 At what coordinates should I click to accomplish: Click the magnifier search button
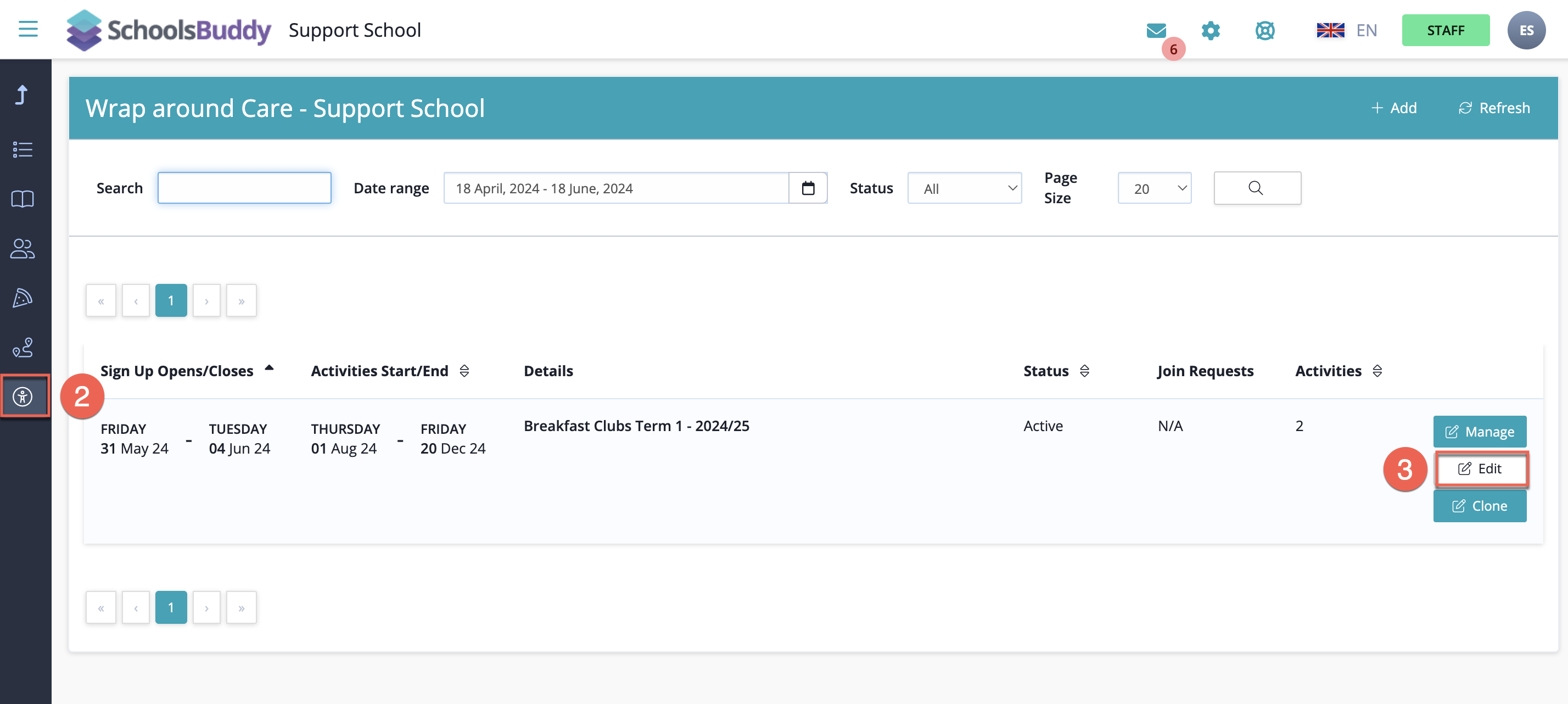[x=1256, y=188]
